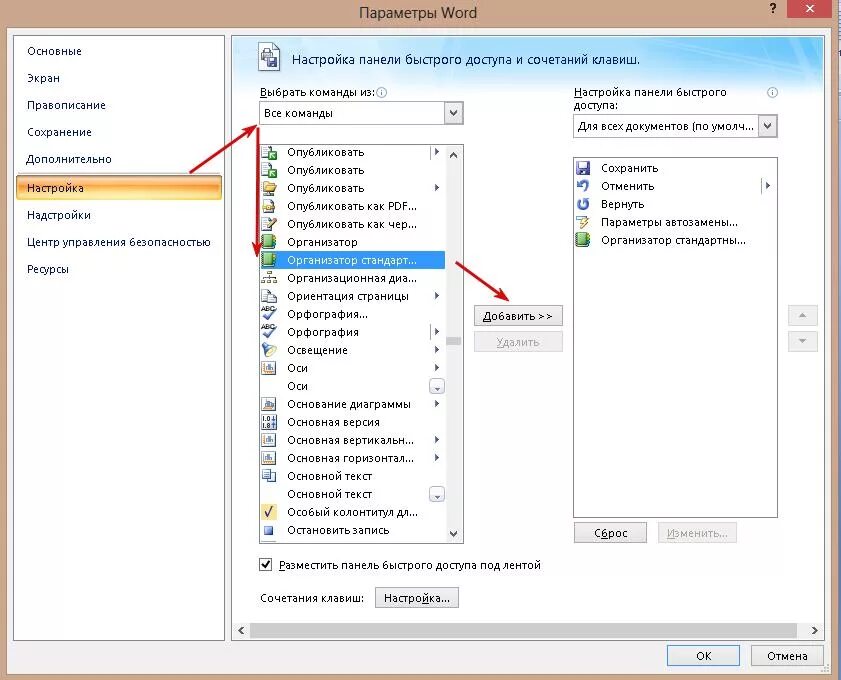Click the Организационная диаграмма icon

click(269, 278)
